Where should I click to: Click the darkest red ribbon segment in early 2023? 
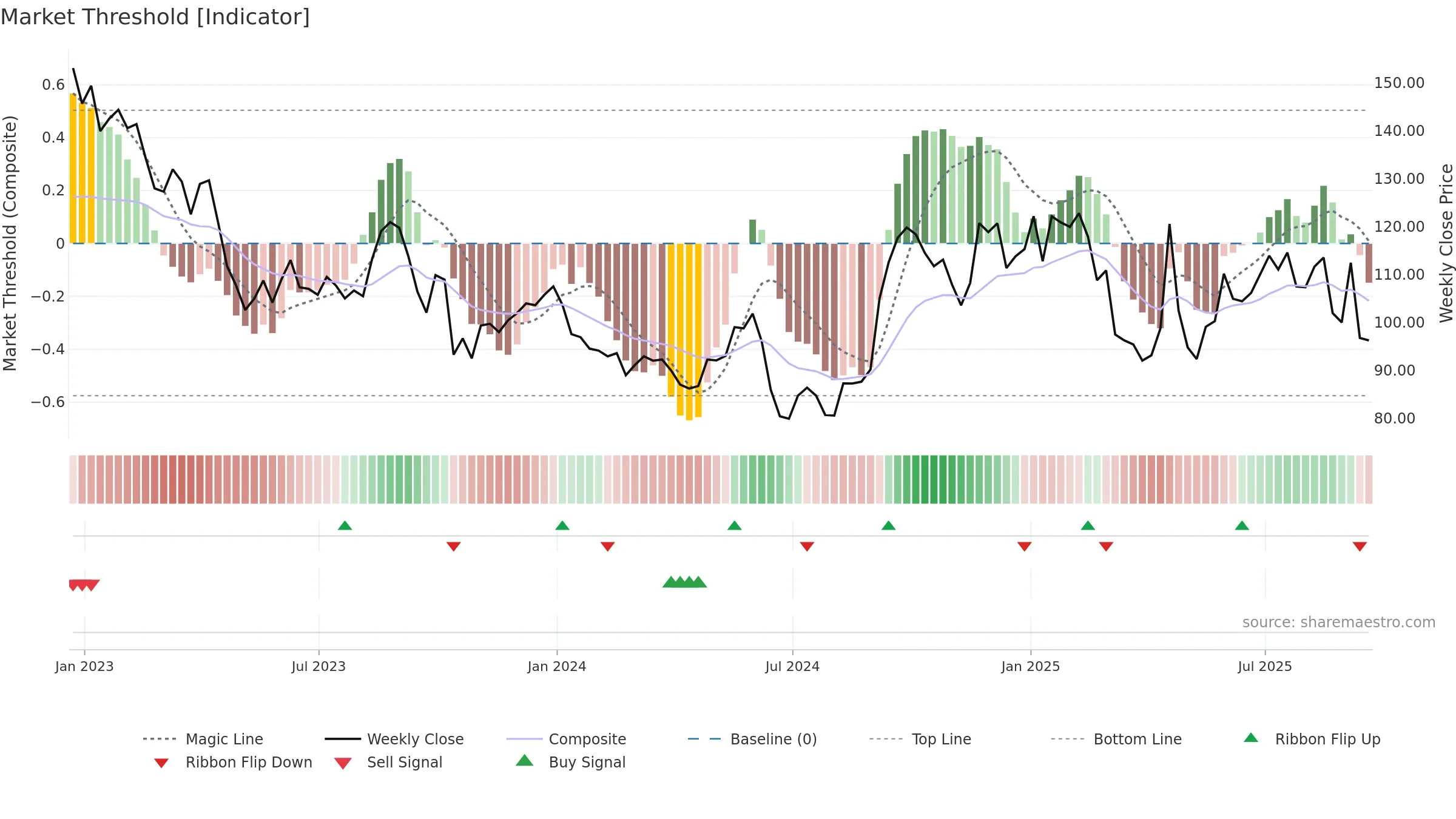tap(182, 479)
